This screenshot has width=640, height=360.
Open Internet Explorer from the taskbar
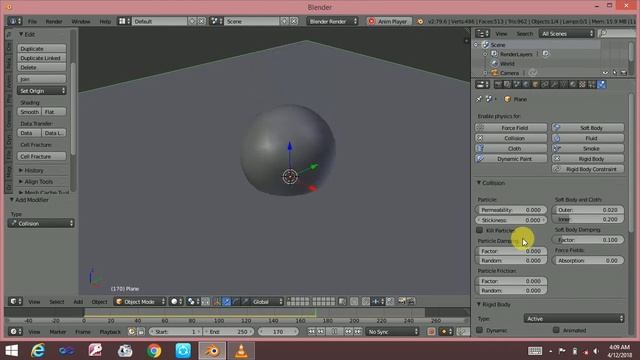pos(38,351)
